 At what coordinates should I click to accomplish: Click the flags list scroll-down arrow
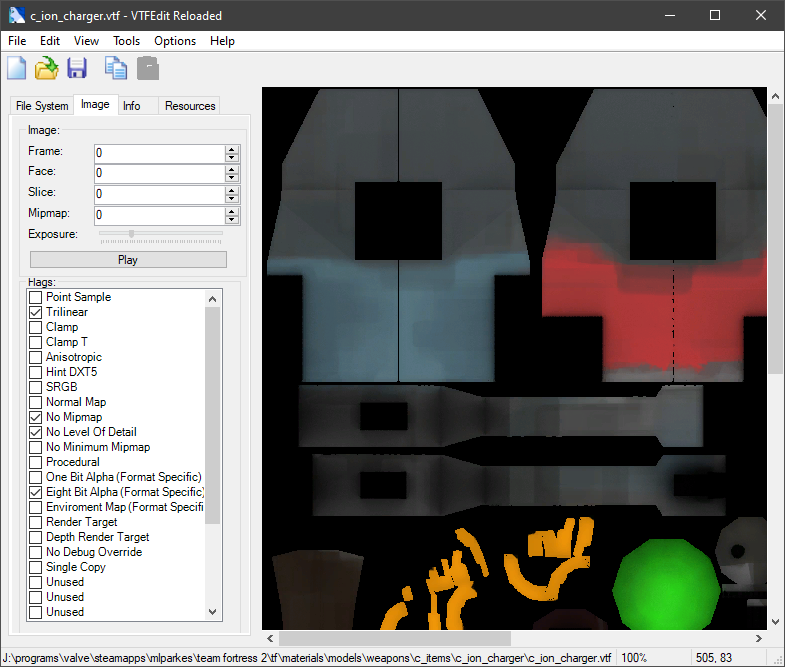click(x=212, y=611)
